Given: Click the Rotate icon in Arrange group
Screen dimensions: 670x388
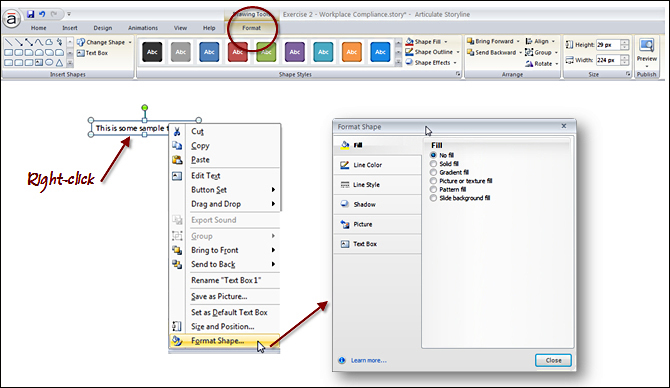Looking at the screenshot, I should click(529, 64).
